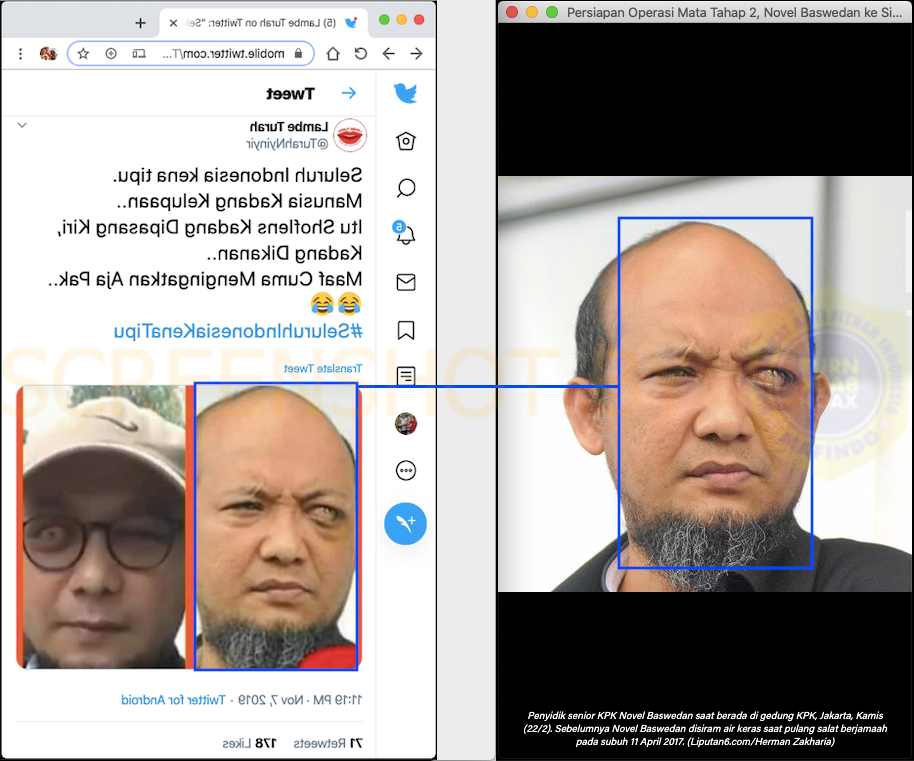
Task: Click the browser home page icon
Action: [x=333, y=53]
